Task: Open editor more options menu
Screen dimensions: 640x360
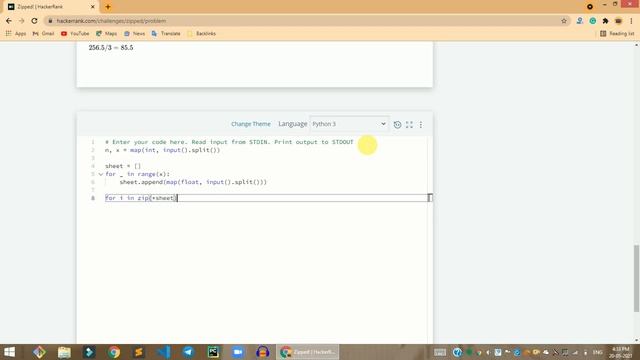Action: coord(421,124)
